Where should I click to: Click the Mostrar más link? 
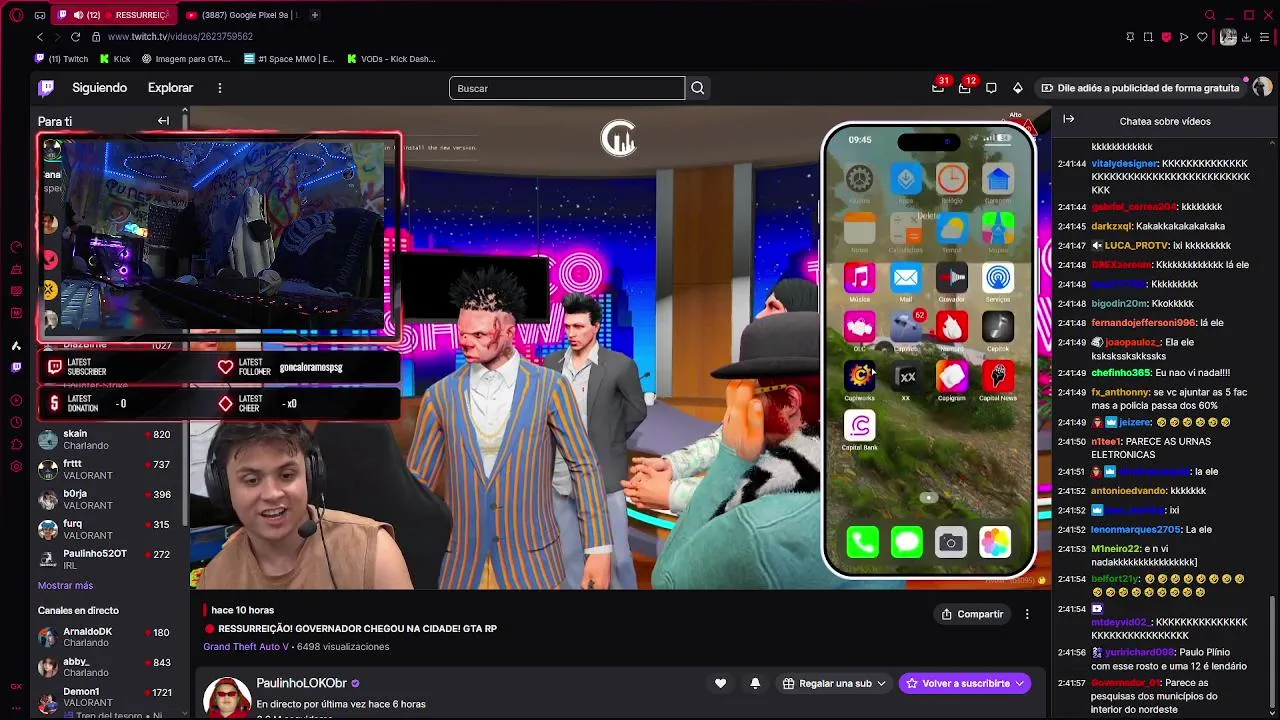65,585
